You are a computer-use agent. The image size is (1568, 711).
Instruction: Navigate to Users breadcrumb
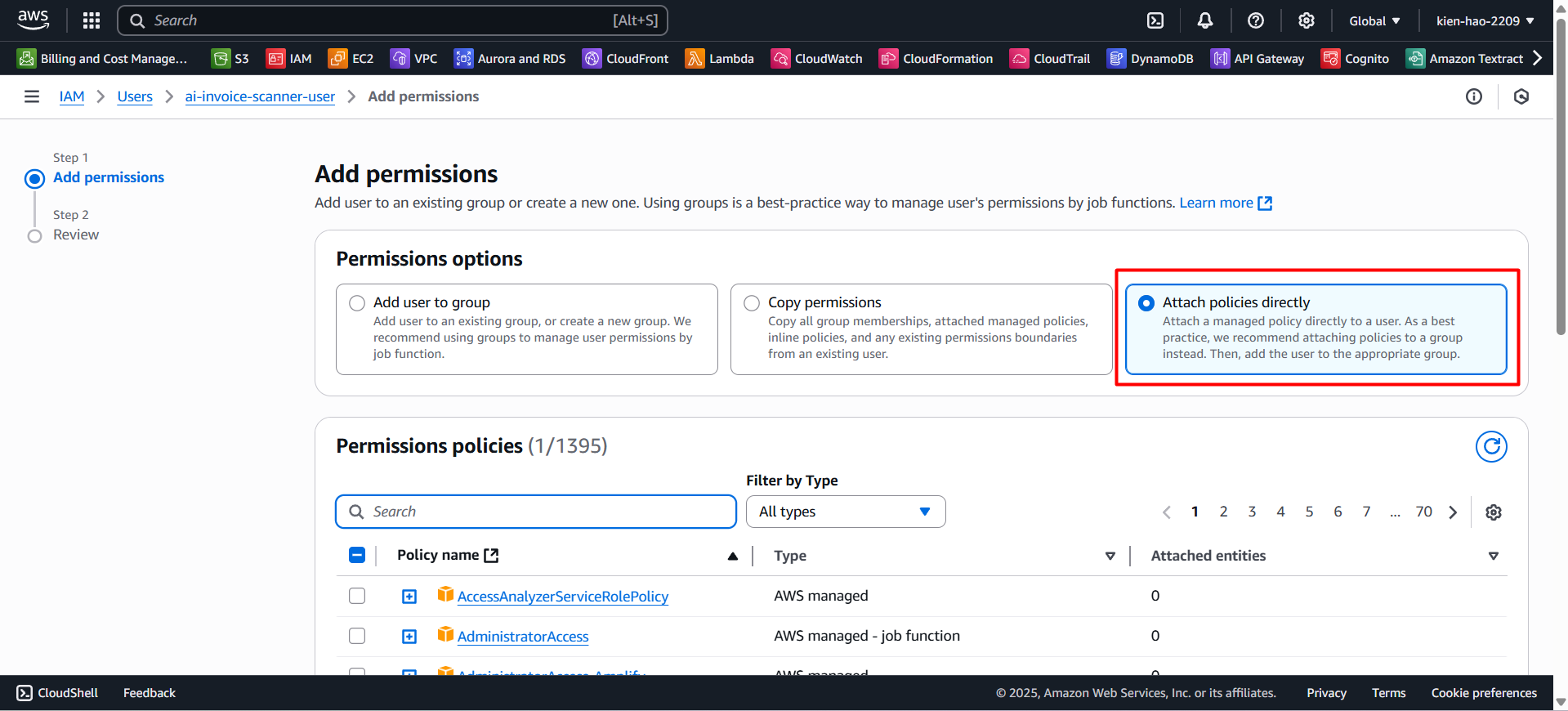click(x=135, y=96)
